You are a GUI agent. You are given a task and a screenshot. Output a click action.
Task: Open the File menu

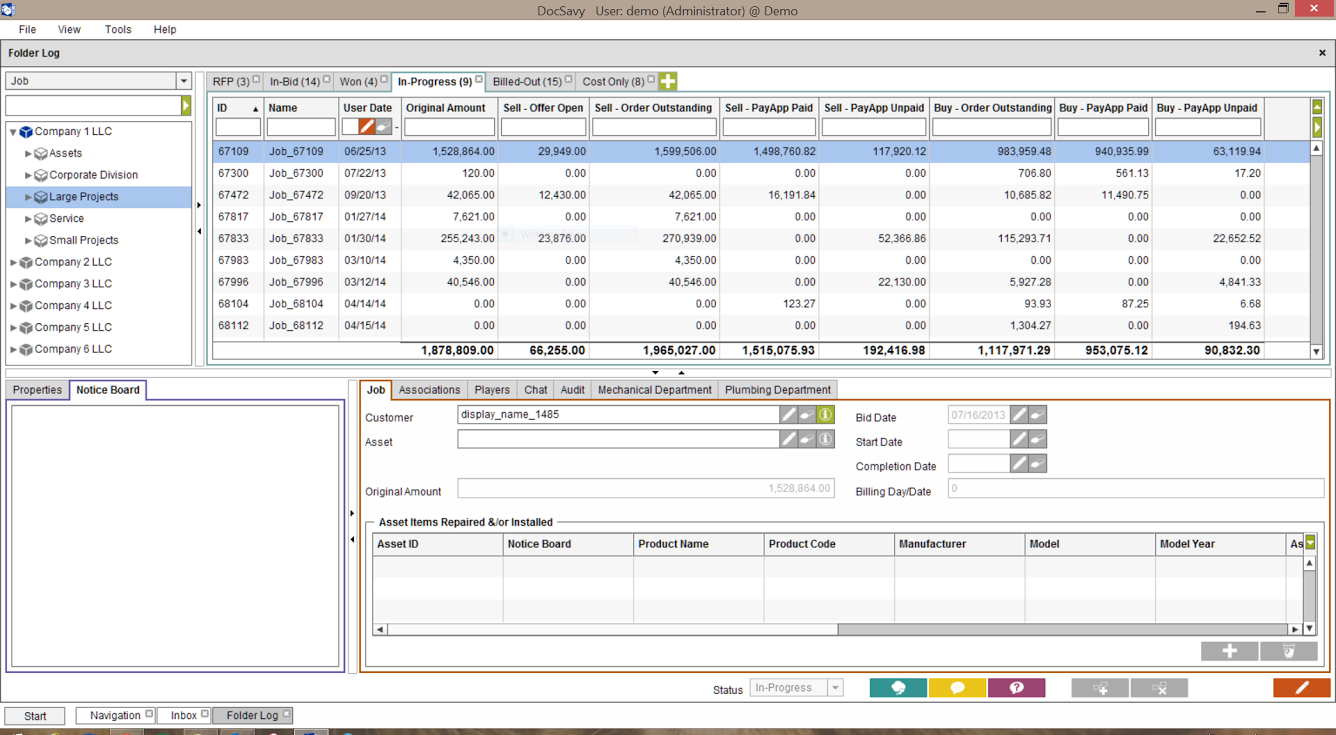point(27,29)
